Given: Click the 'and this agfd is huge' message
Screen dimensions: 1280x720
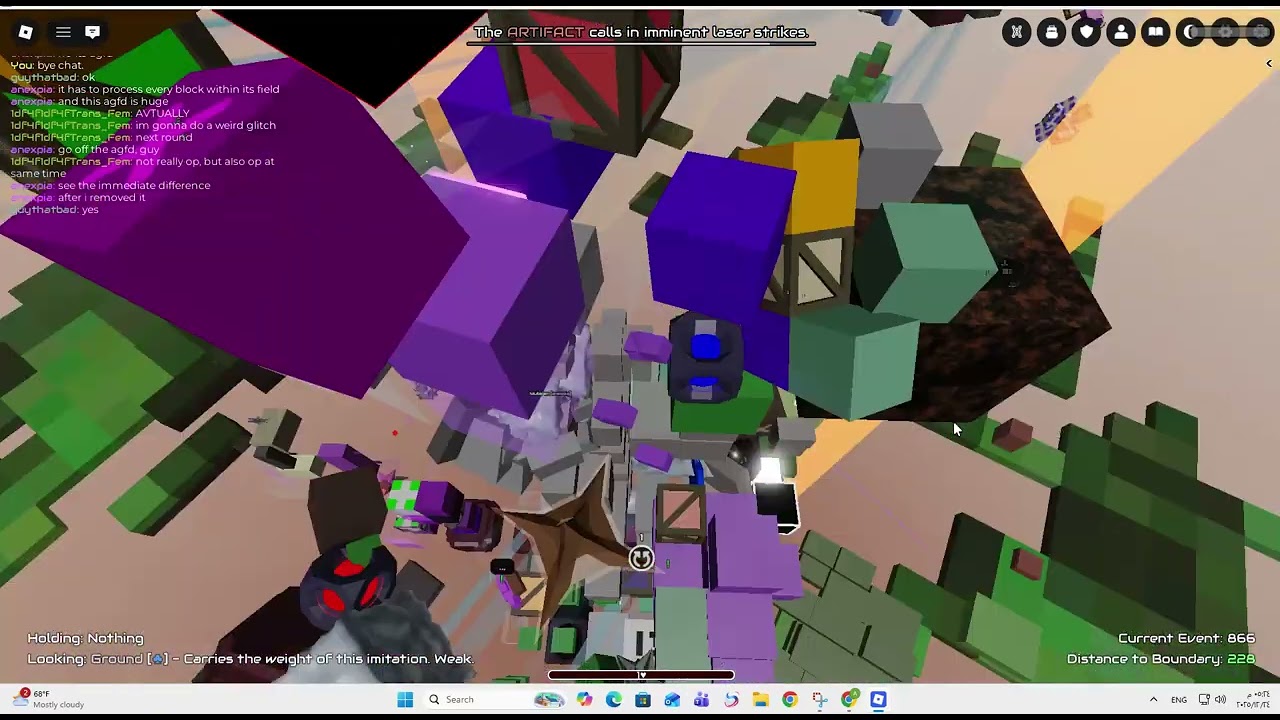Looking at the screenshot, I should pos(90,101).
